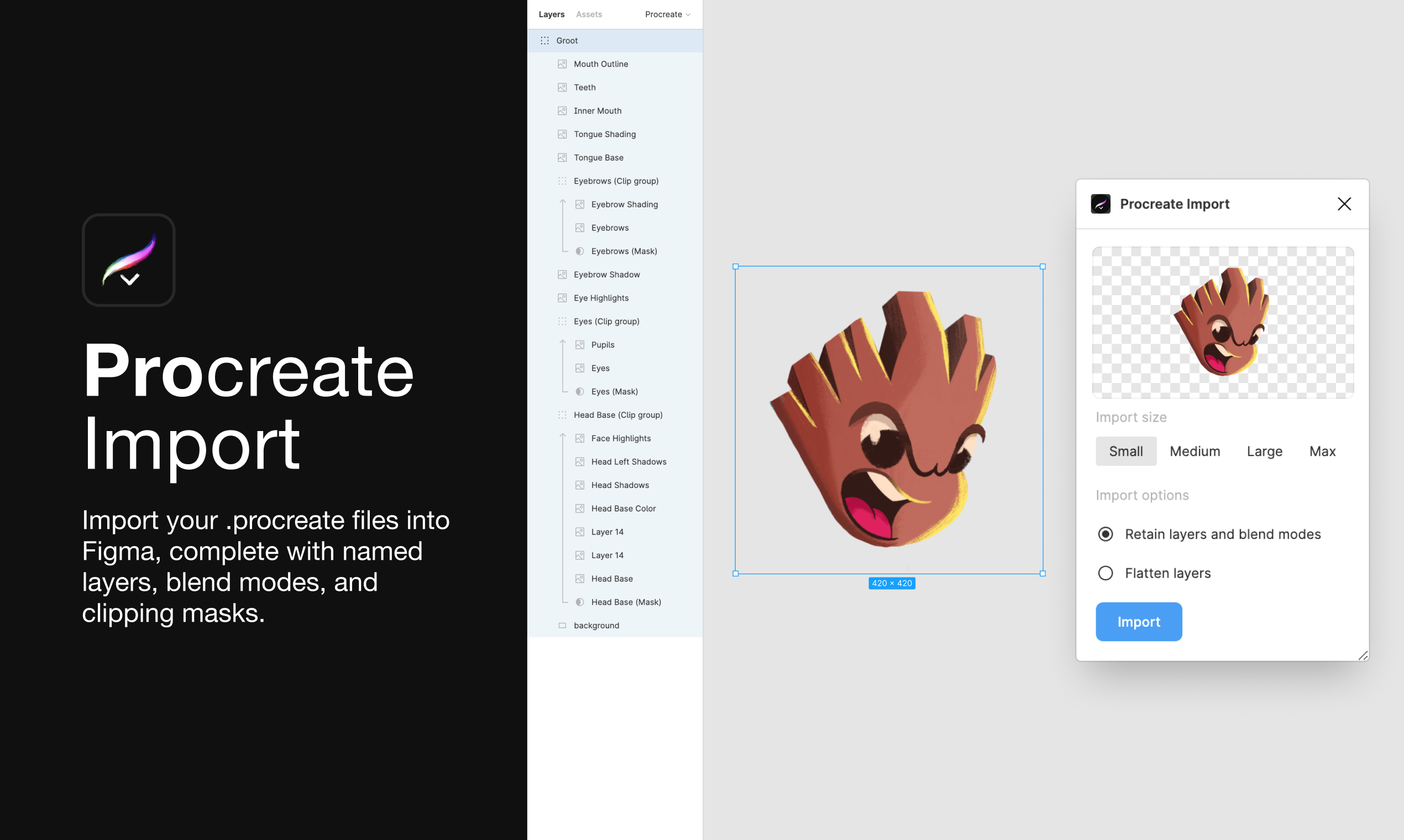This screenshot has height=840, width=1404.
Task: Click the plugin window resize handle
Action: [1363, 655]
